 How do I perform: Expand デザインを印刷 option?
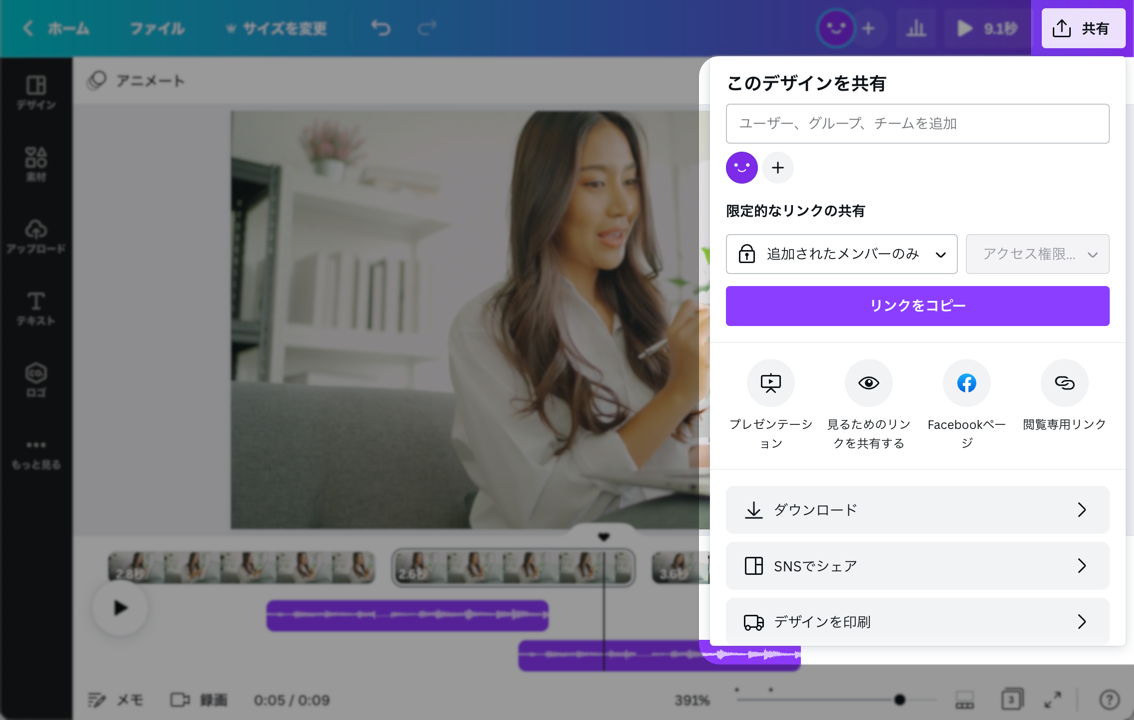point(917,621)
